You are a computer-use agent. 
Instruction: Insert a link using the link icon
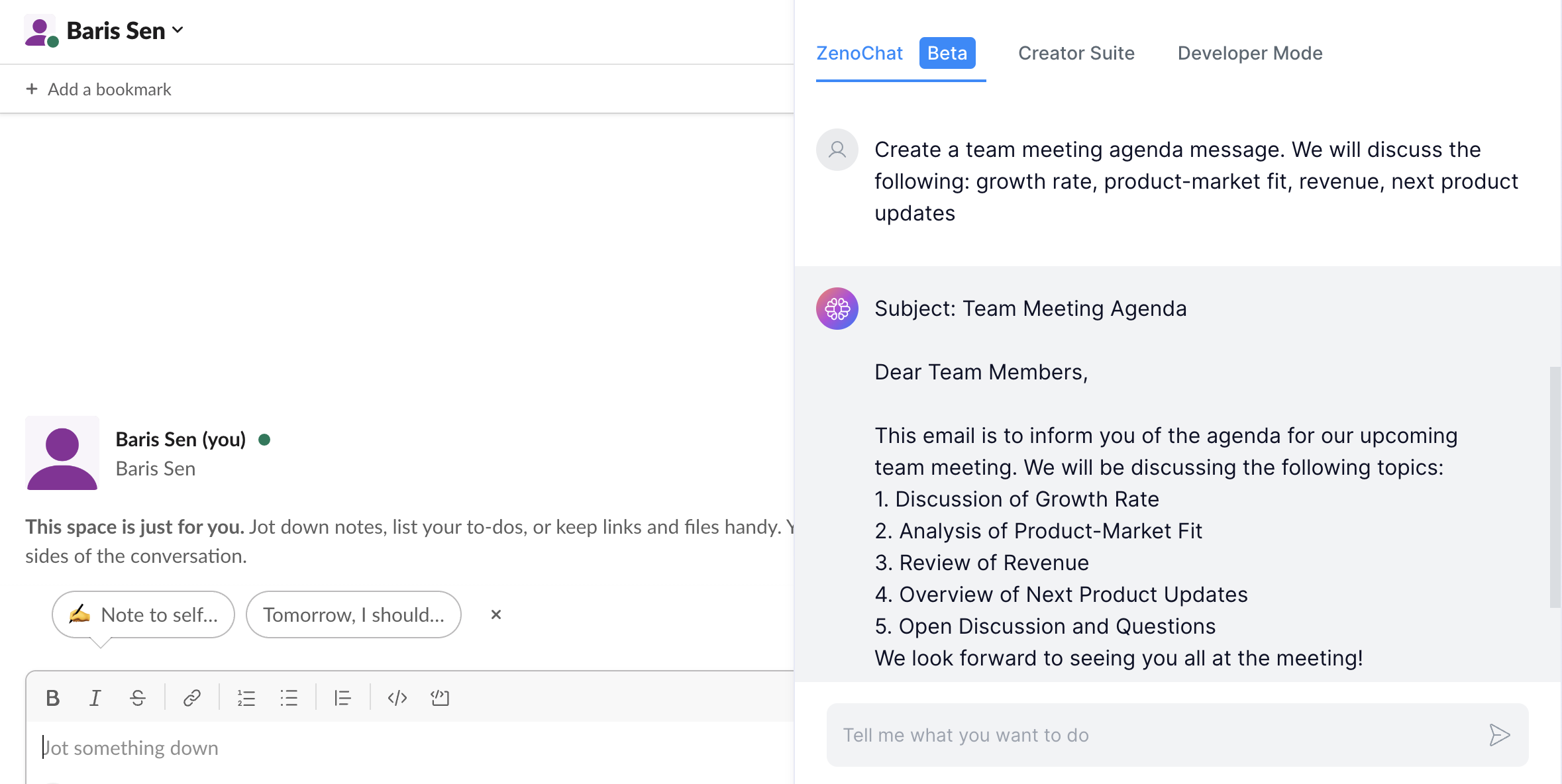click(192, 698)
